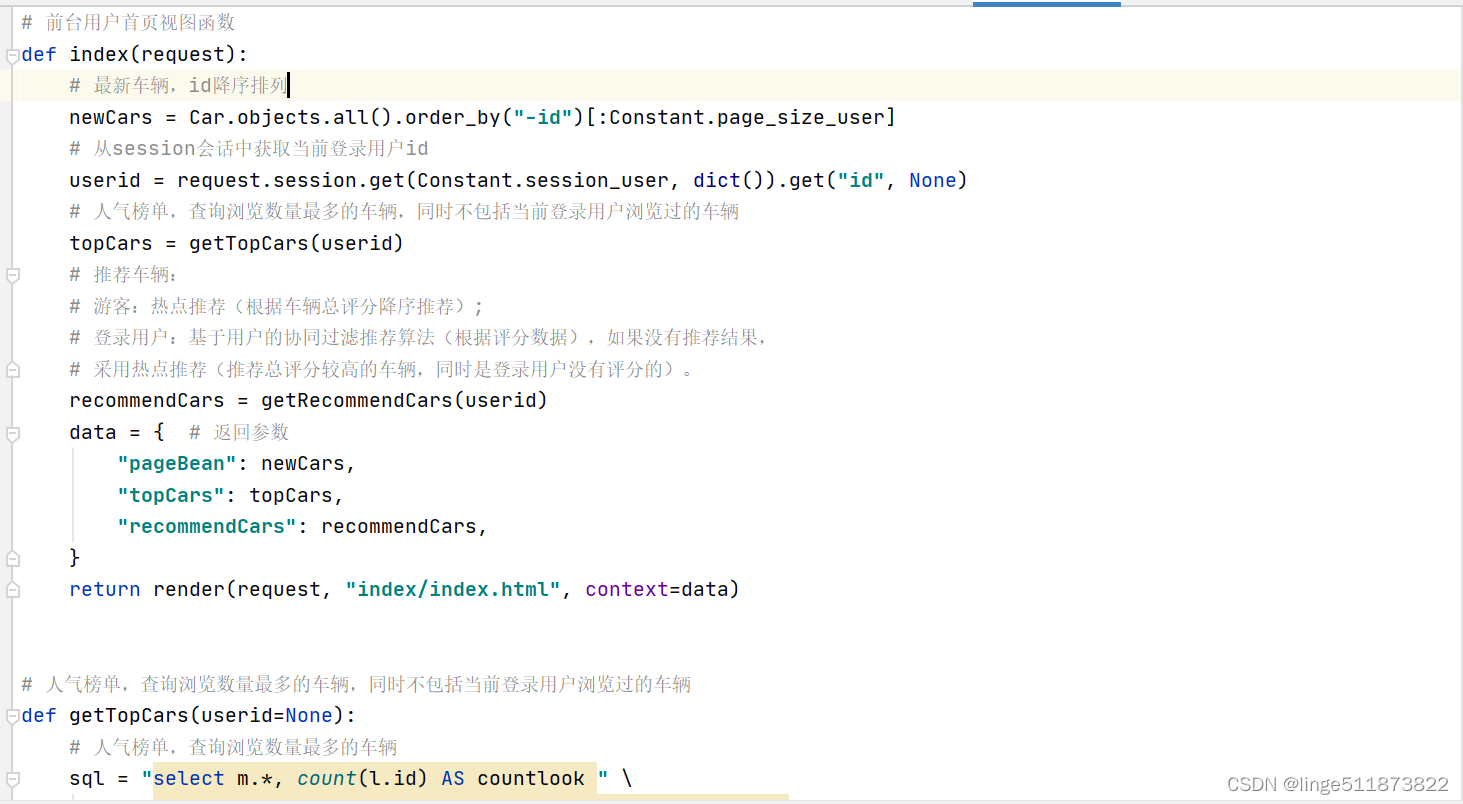This screenshot has width=1463, height=804.
Task: Collapse comment block starting at '# 推荐车辆'
Action: pos(12,275)
